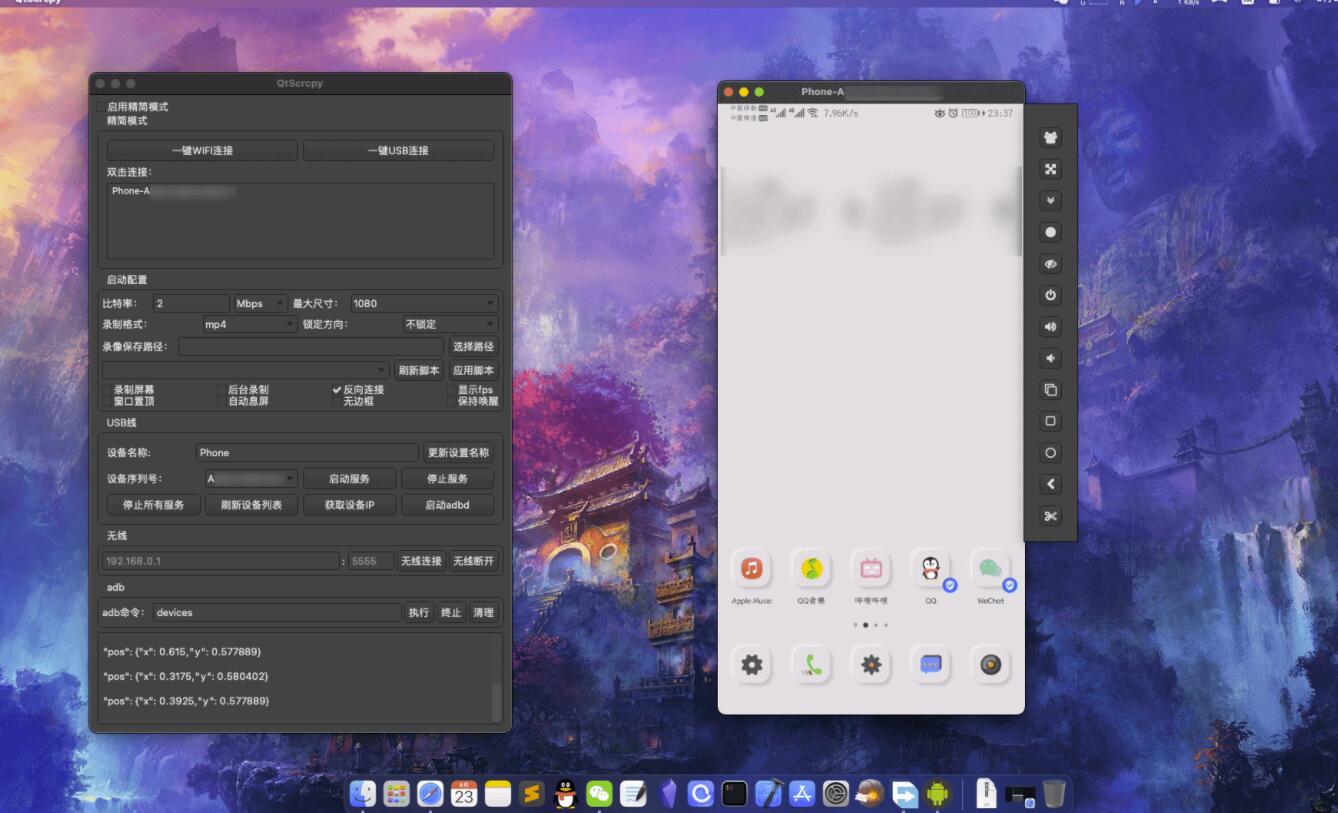Screen dimensions: 1338x813
Task: Open the Android robot icon in the dock
Action: click(937, 794)
